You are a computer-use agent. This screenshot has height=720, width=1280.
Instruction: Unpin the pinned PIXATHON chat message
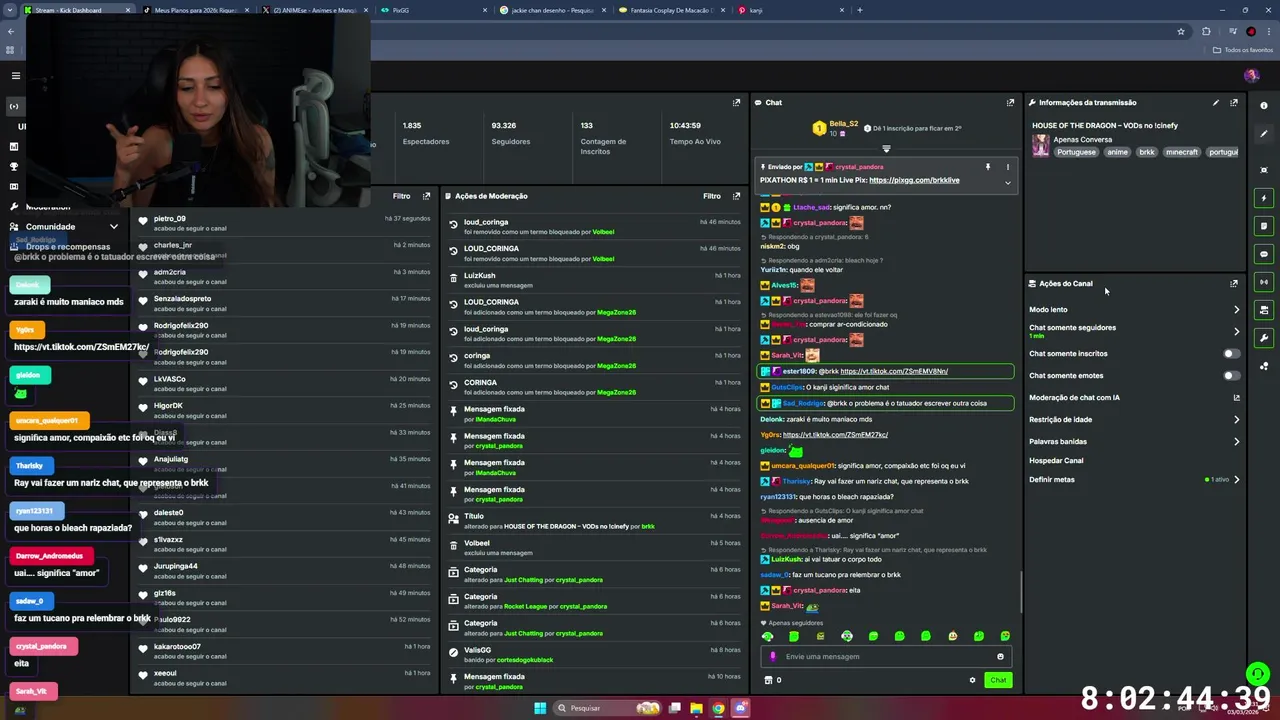[x=987, y=167]
